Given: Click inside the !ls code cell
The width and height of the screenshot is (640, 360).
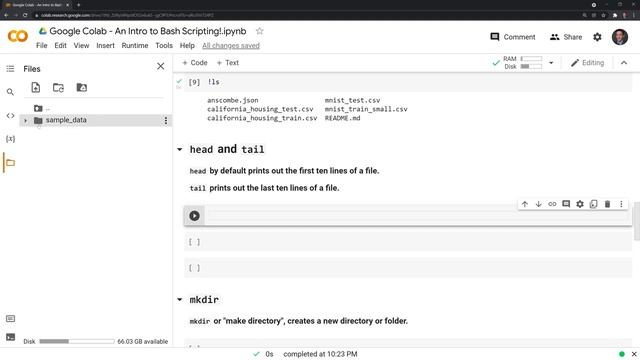Looking at the screenshot, I should click(408, 82).
